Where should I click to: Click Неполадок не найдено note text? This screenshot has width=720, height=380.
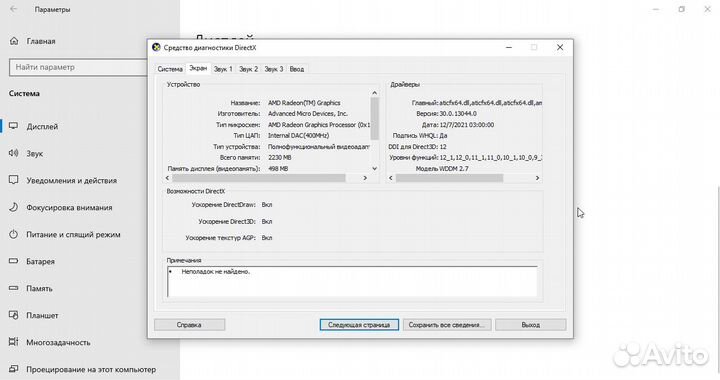[x=216, y=272]
